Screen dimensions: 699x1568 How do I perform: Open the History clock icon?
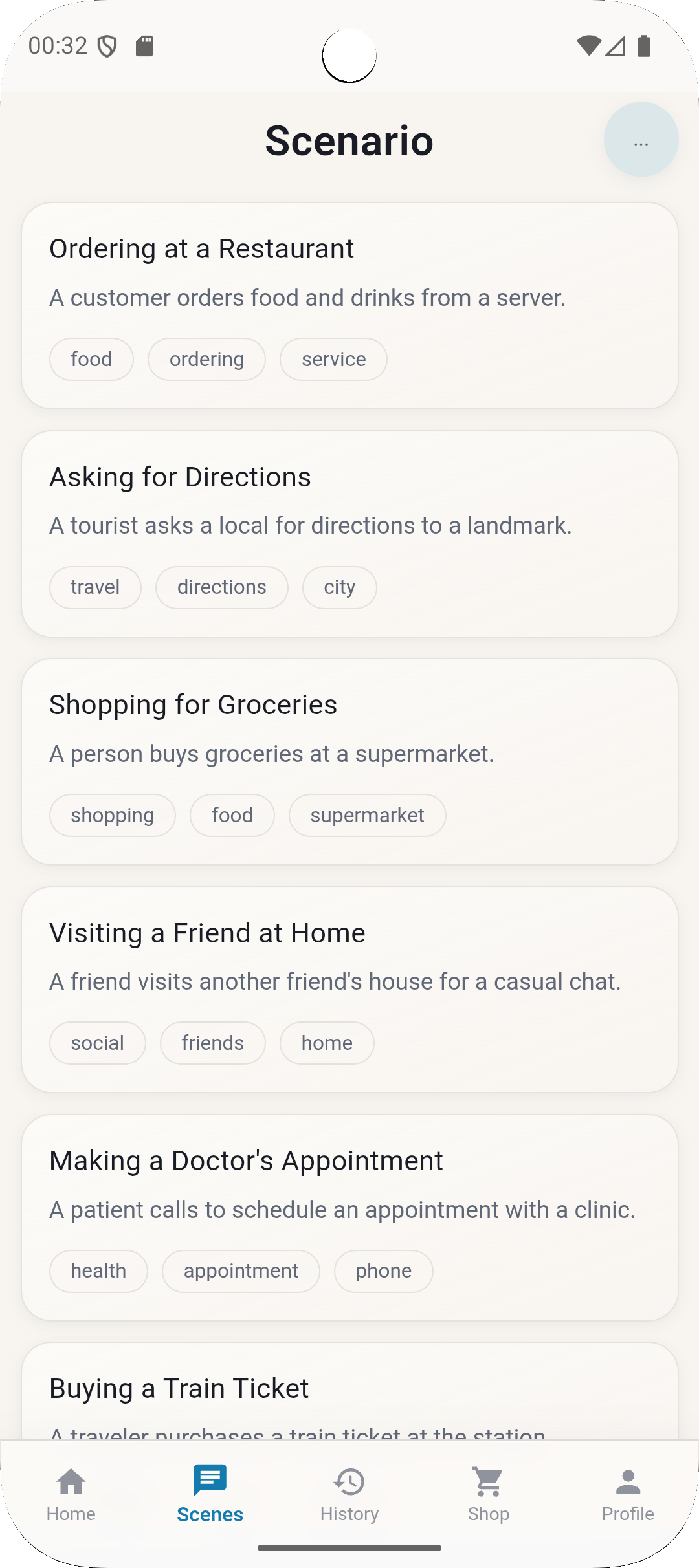click(x=349, y=1482)
